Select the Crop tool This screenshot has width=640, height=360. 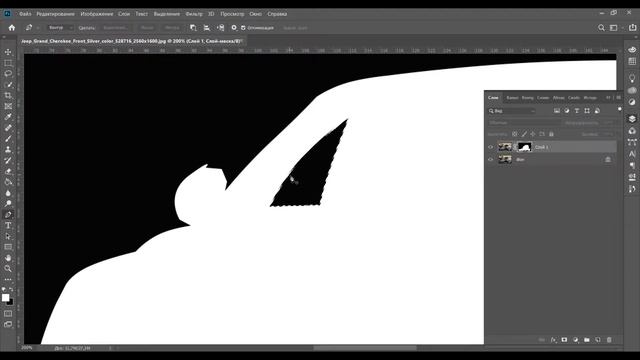tap(8, 96)
